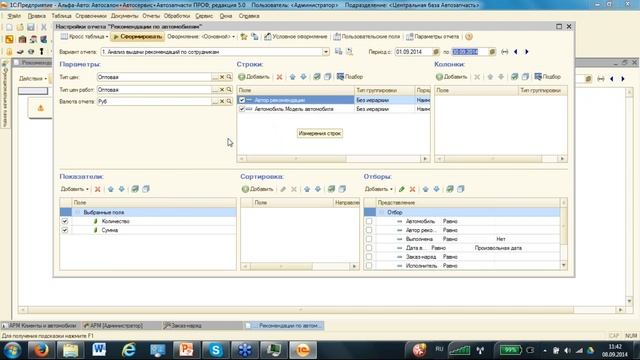The image size is (640, 360).
Task: Open the Справочники menu
Action: point(91,16)
